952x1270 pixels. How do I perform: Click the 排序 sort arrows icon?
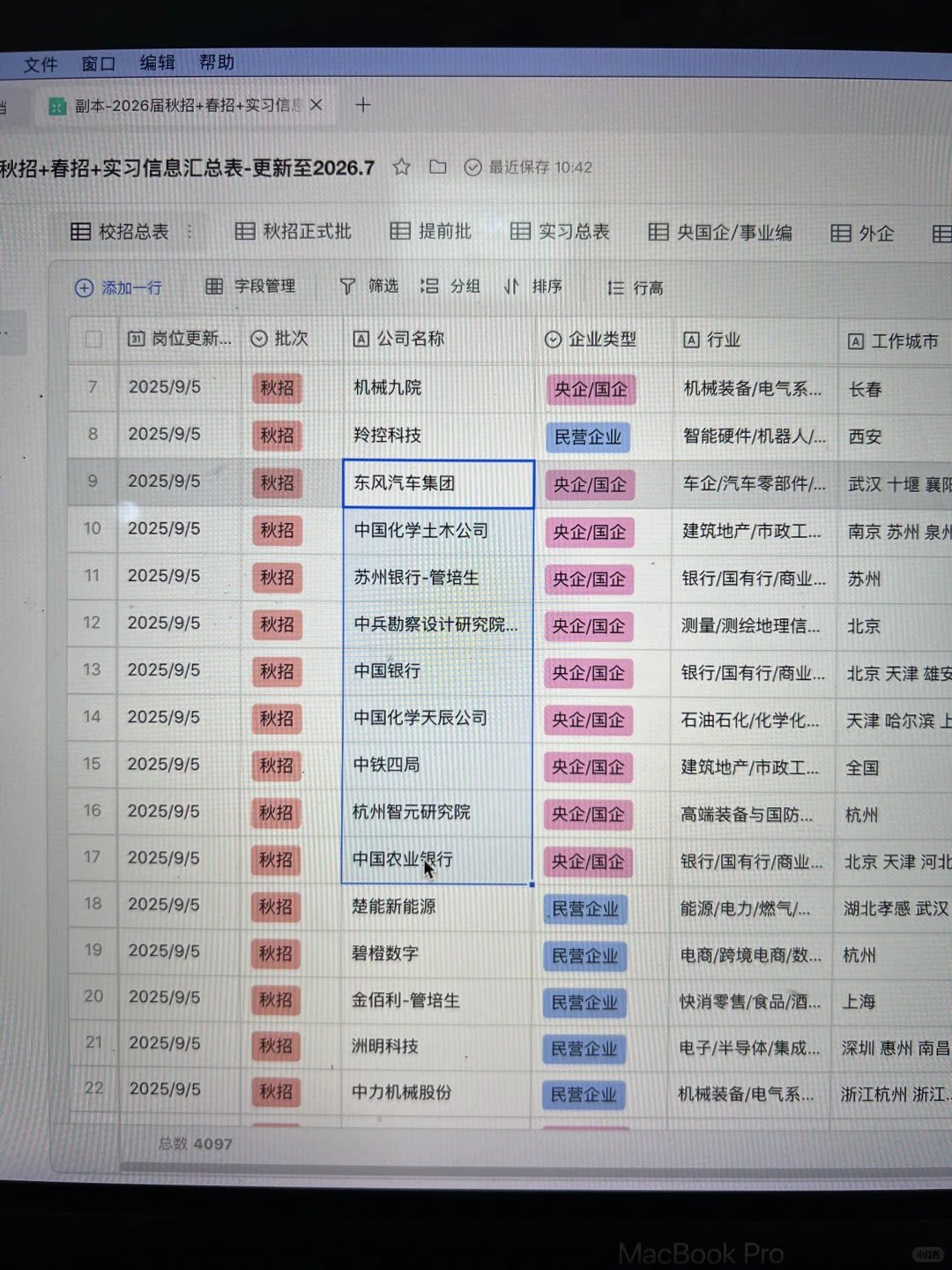(x=511, y=286)
